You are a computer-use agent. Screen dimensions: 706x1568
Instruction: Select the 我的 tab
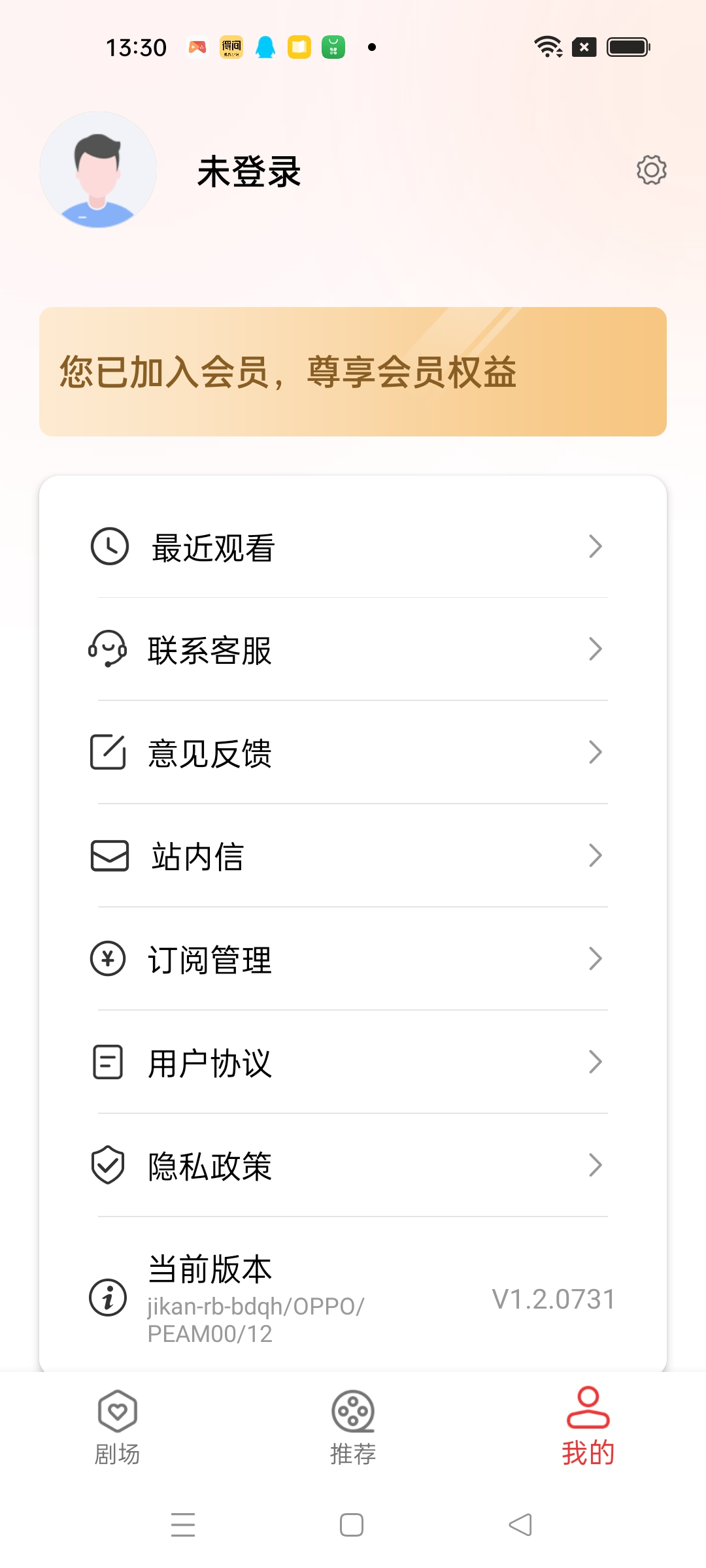[588, 1428]
